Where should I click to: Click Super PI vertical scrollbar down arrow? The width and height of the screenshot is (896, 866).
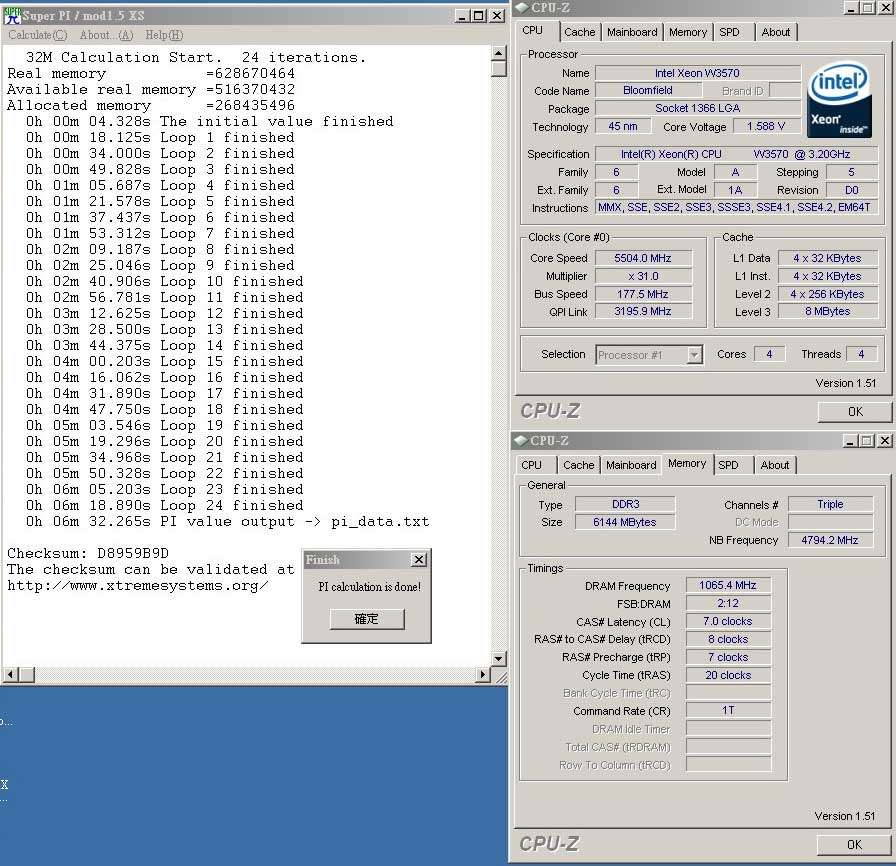498,658
